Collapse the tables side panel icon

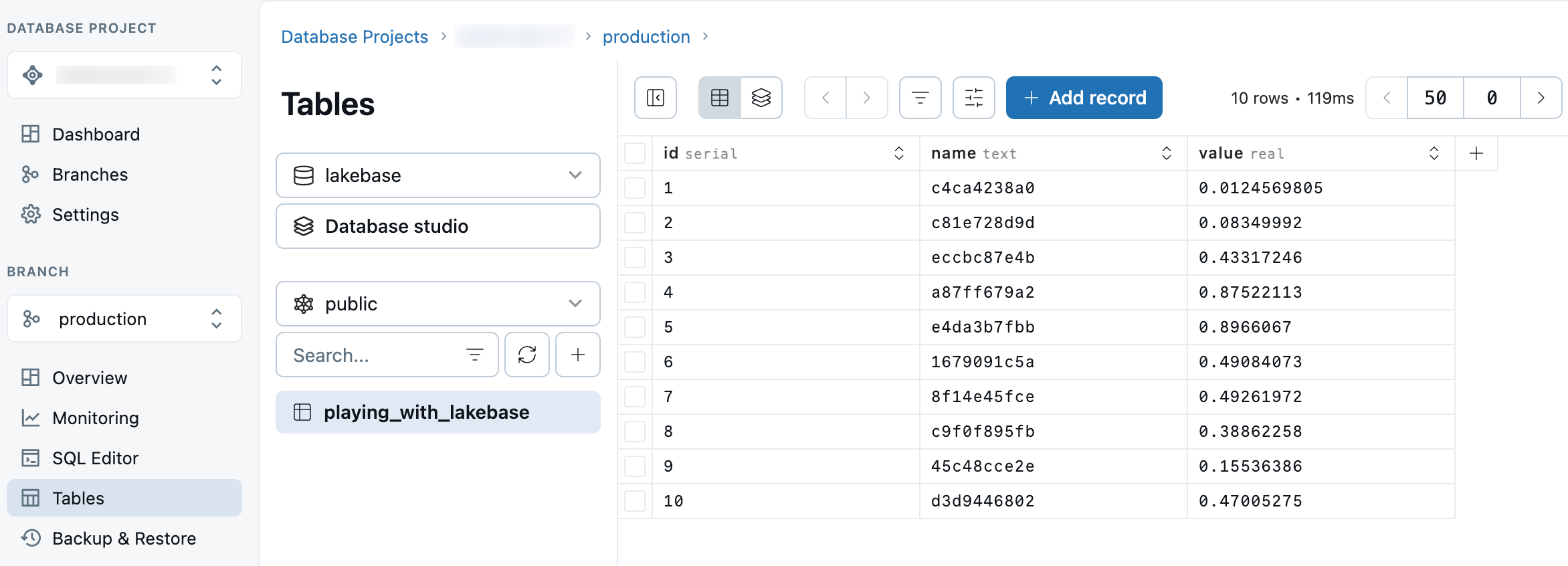click(656, 98)
